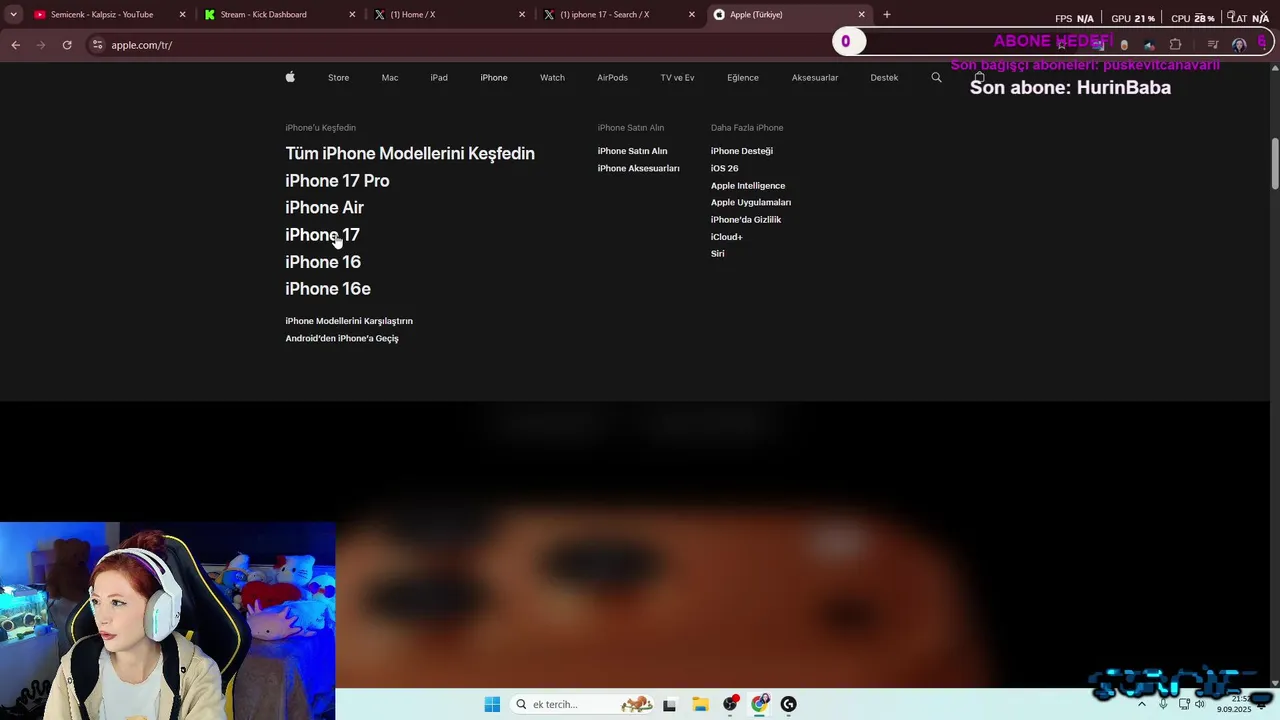This screenshot has height=720, width=1280.
Task: Open the iPhone Desteği link
Action: pyautogui.click(x=742, y=151)
